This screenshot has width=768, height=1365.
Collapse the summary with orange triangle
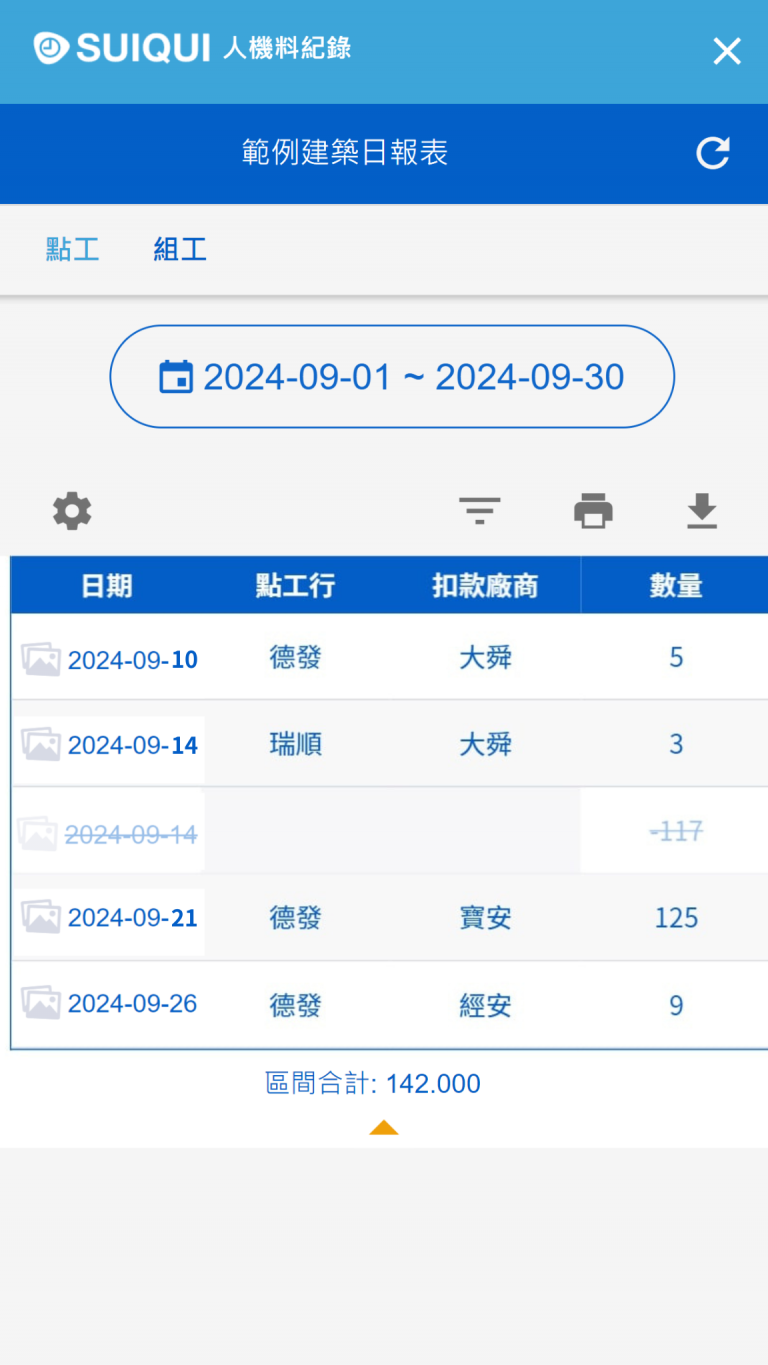pos(384,1128)
